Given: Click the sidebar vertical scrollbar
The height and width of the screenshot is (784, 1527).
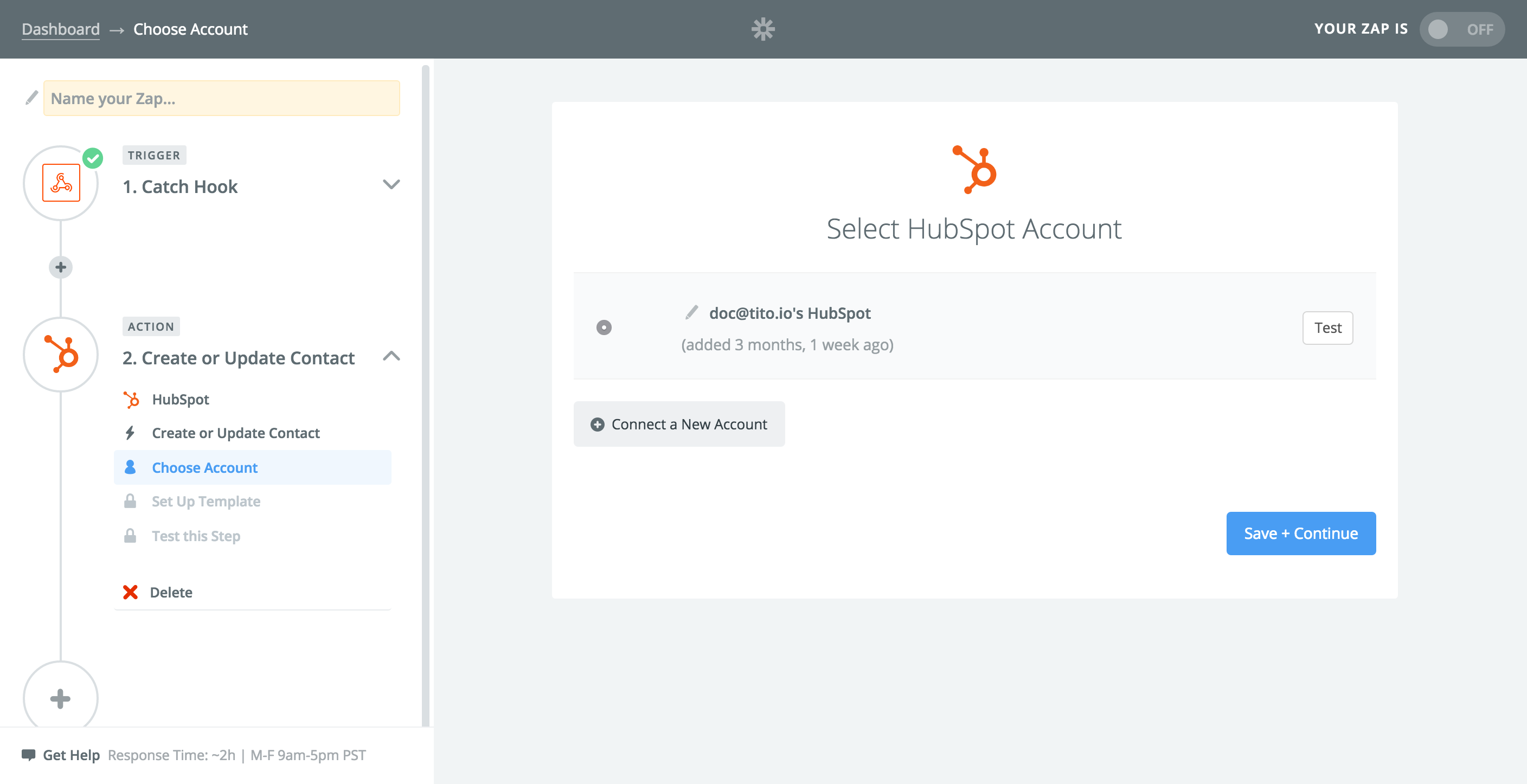Looking at the screenshot, I should [x=425, y=395].
